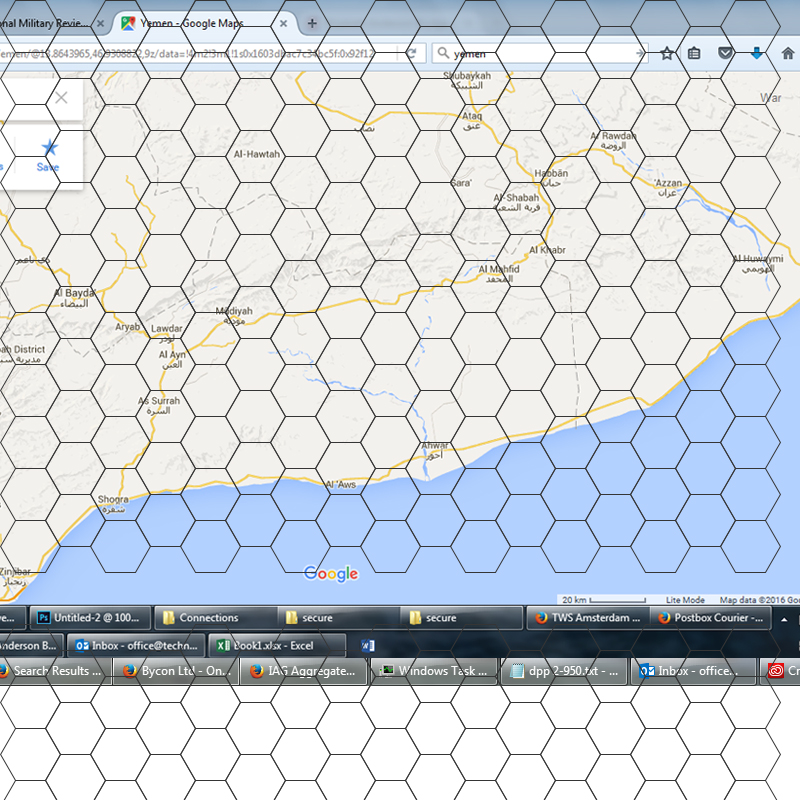Viewport: 800px width, 800px height.
Task: Show hidden system tray icons
Action: [x=784, y=619]
